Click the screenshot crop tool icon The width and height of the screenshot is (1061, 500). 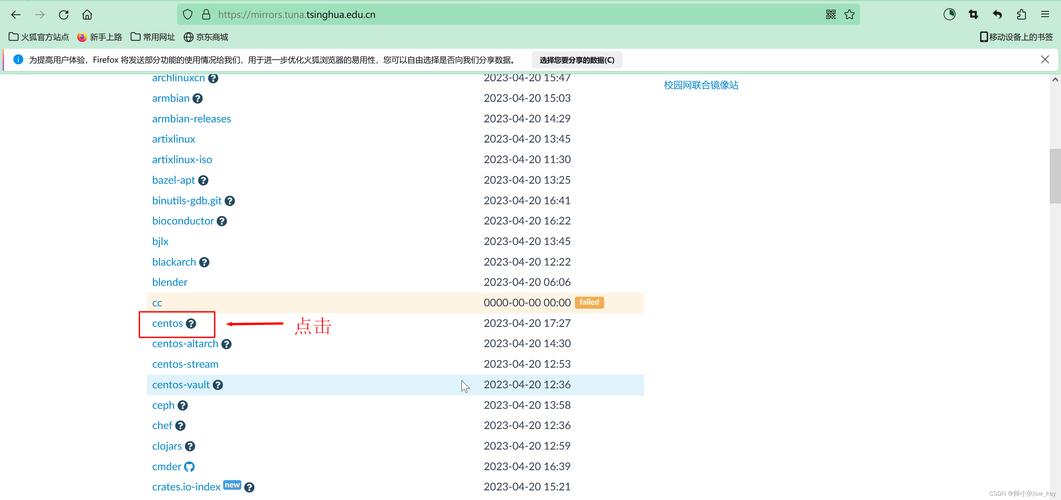(x=974, y=14)
